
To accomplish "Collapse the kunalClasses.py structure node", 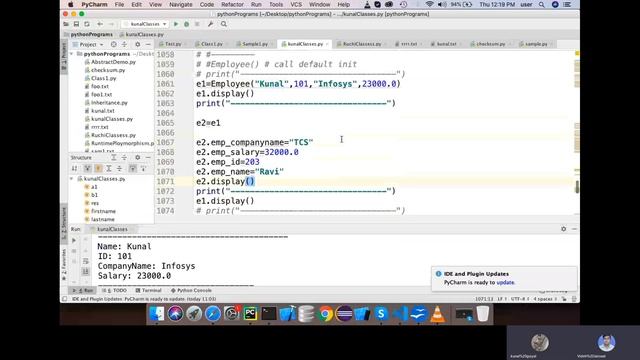I will (x=72, y=179).
